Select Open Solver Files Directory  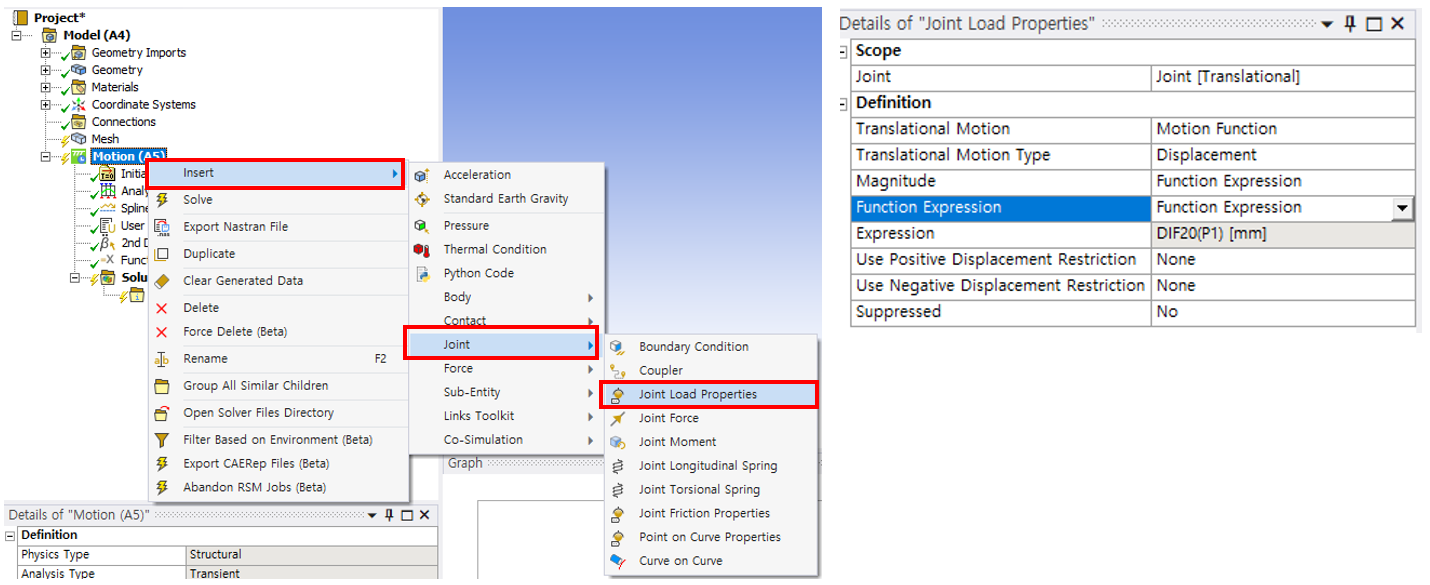click(258, 413)
